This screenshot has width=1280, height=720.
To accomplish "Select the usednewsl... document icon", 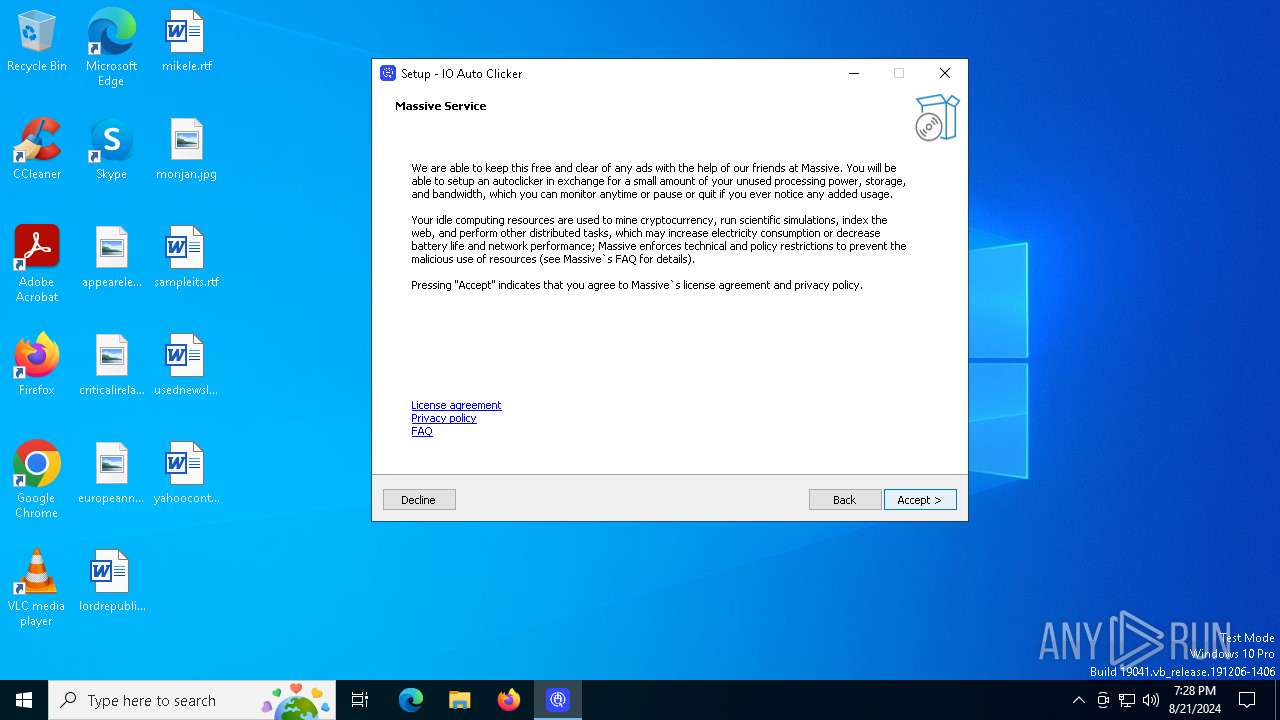I will point(186,366).
